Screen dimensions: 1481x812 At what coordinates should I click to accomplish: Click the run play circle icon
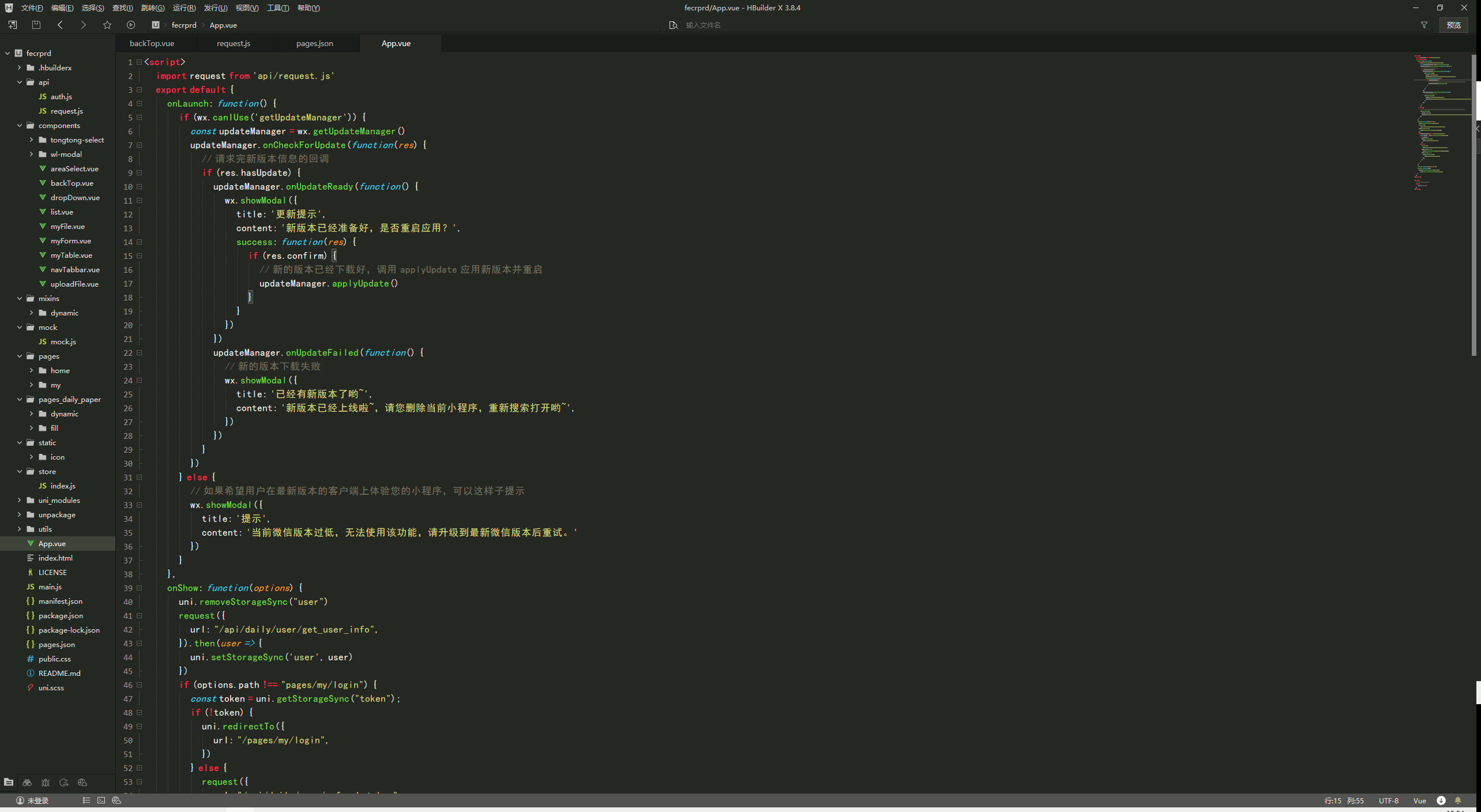(x=131, y=25)
